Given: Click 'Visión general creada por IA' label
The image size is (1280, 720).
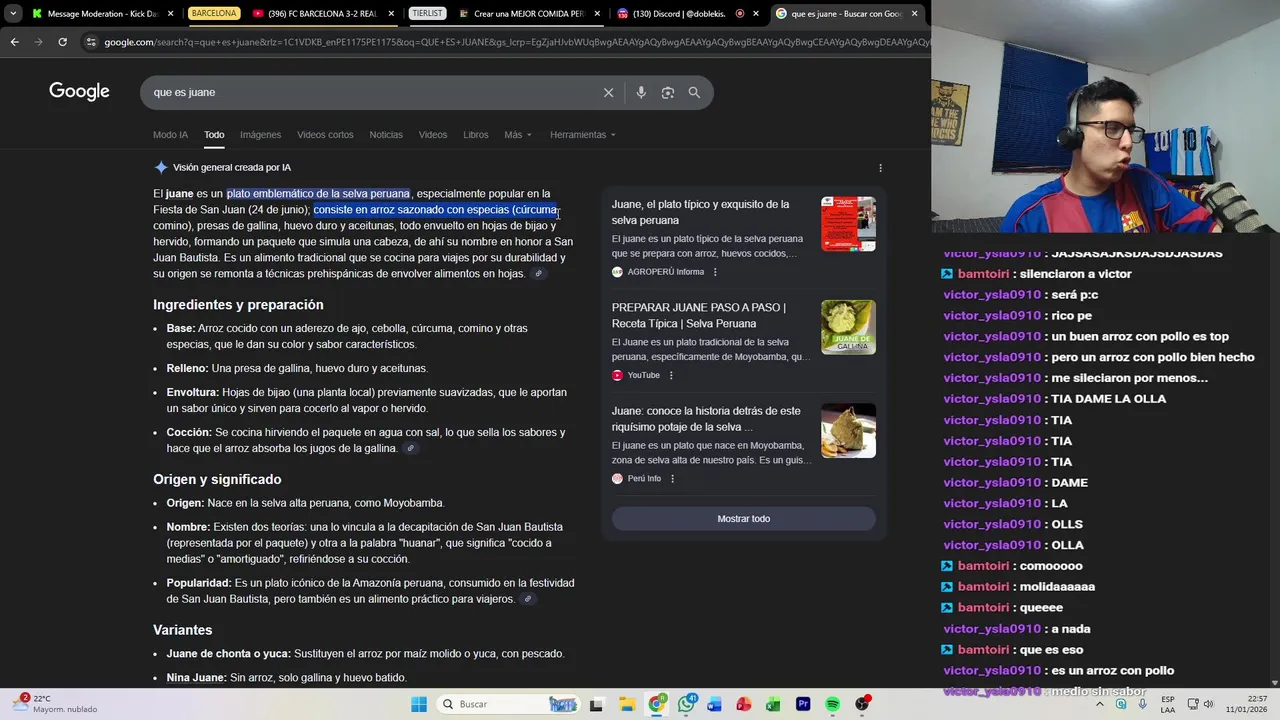Looking at the screenshot, I should click(232, 168).
